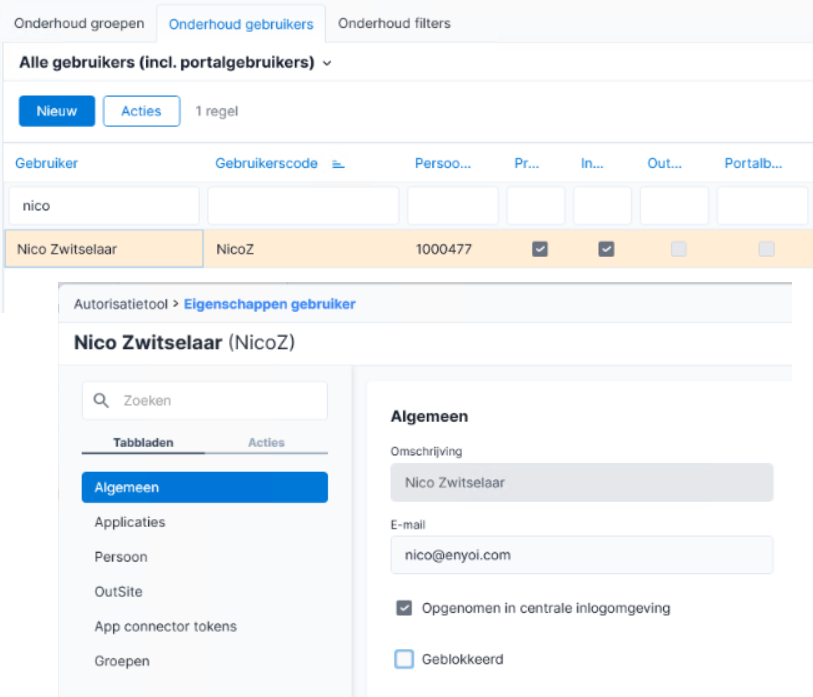813x697 pixels.
Task: Check the Geblokkeerd checkbox
Action: [x=404, y=659]
